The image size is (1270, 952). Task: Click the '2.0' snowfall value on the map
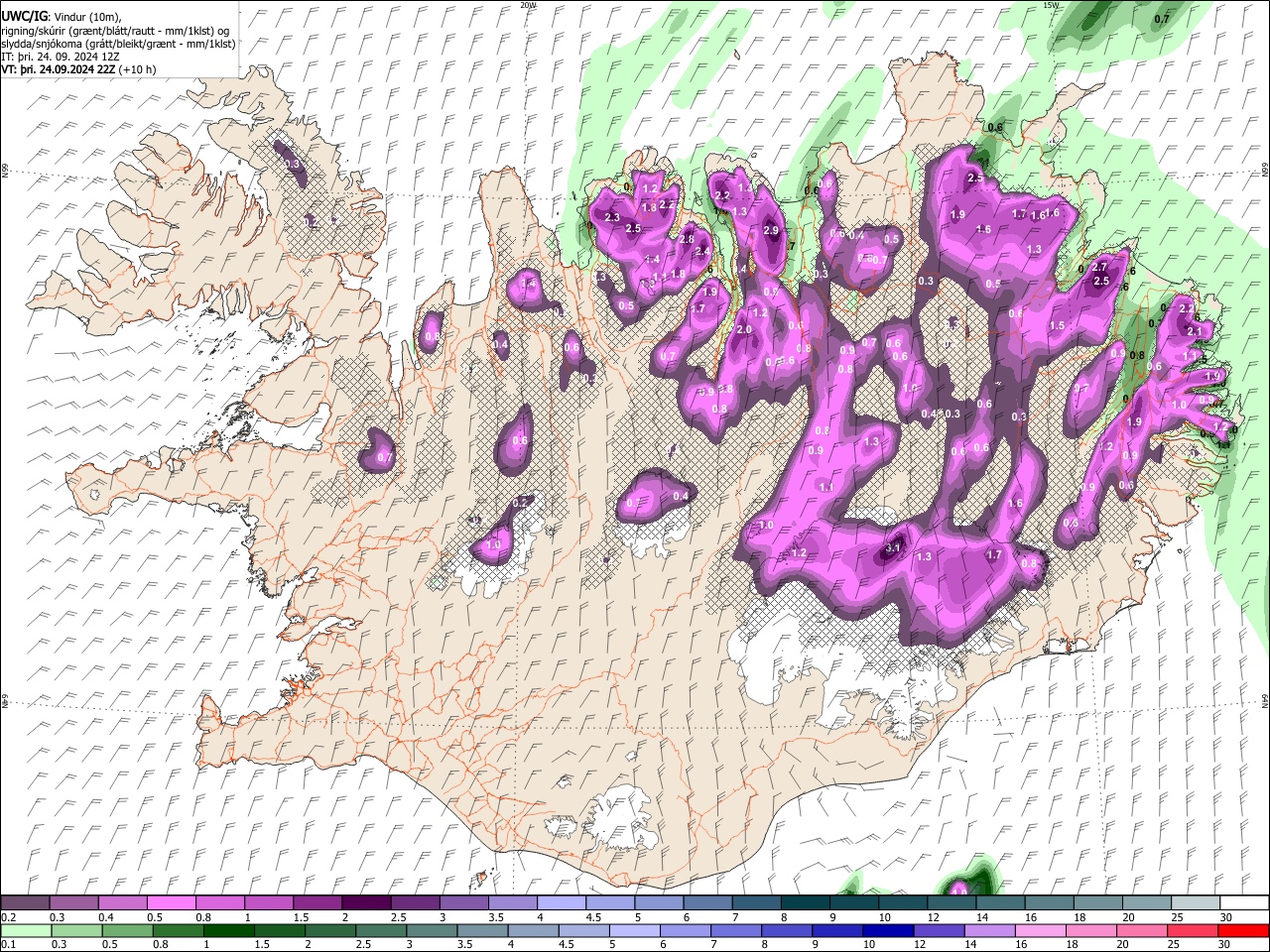click(x=745, y=328)
